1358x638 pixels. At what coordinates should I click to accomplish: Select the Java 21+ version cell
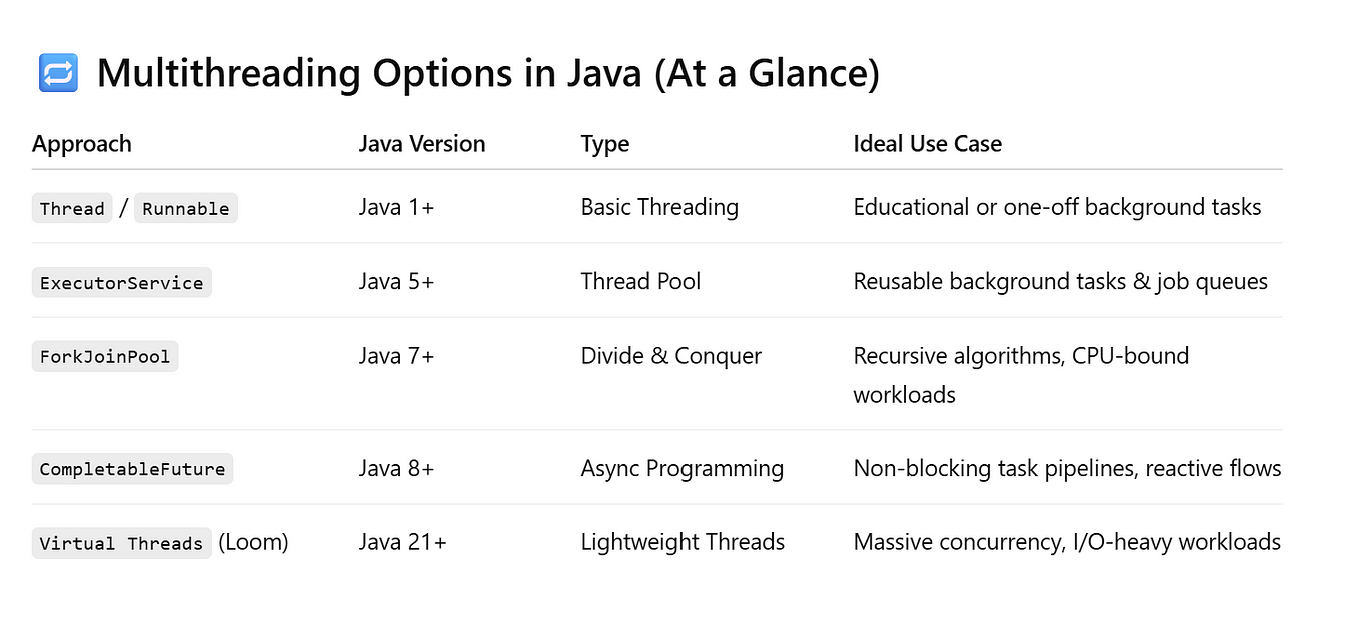[403, 542]
